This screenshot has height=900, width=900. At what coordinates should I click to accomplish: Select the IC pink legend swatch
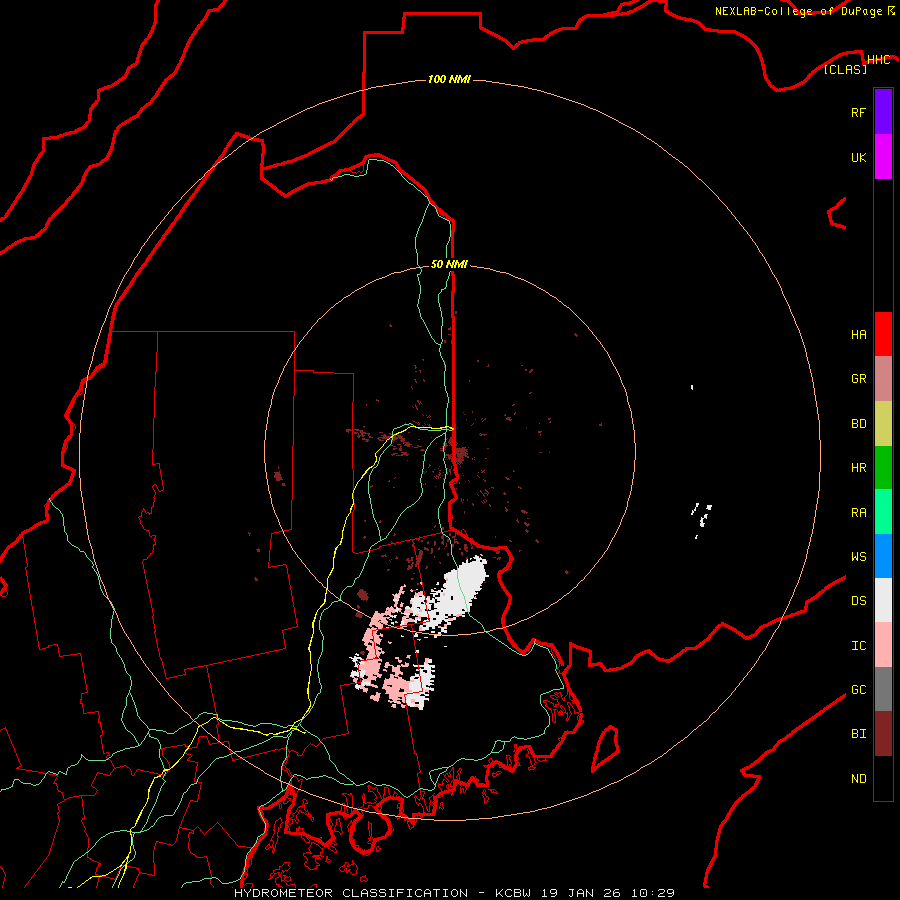coord(883,645)
